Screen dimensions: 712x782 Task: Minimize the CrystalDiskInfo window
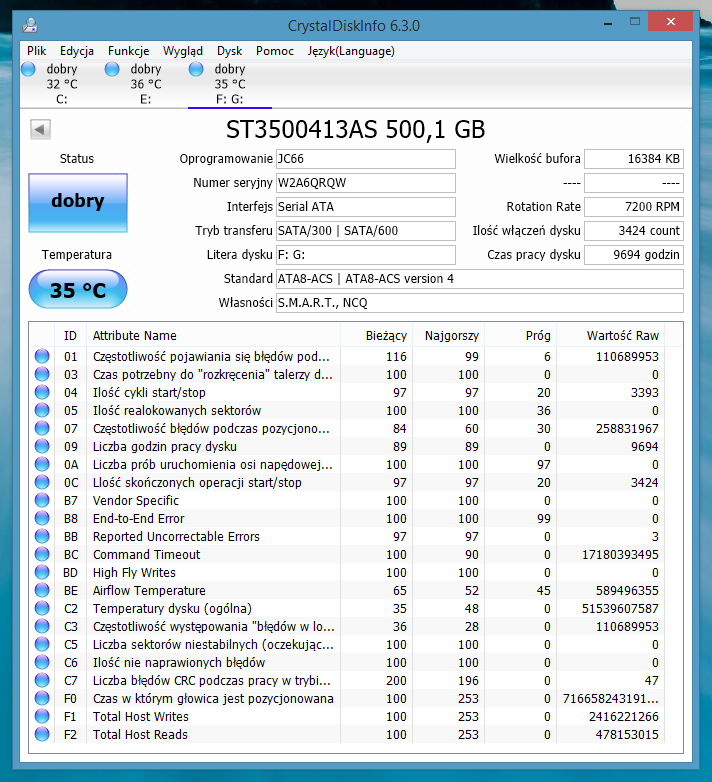coord(608,22)
